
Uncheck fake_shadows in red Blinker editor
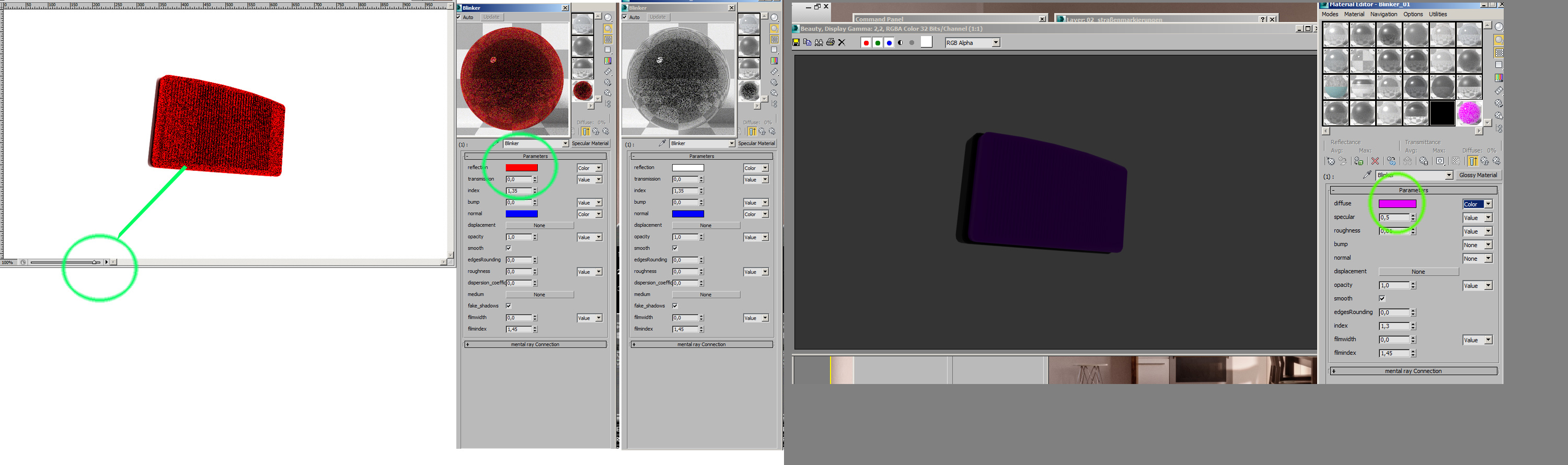tap(508, 306)
